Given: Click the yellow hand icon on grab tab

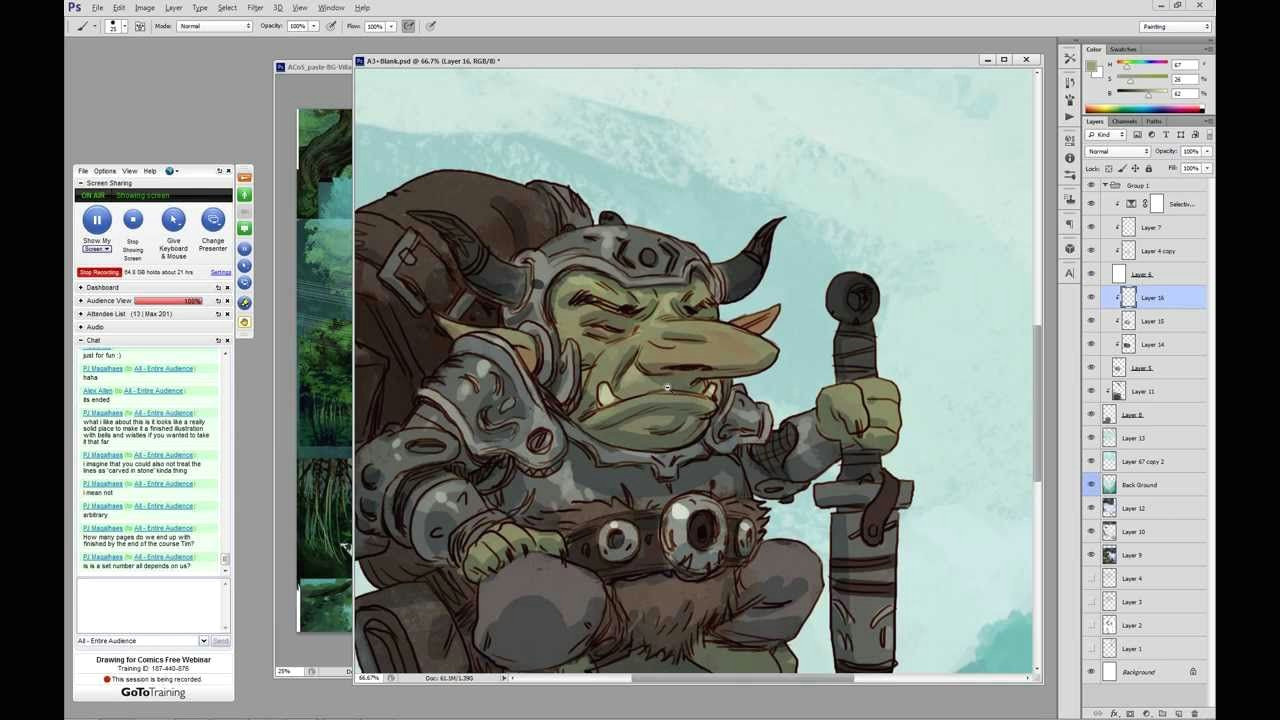Looking at the screenshot, I should click(x=244, y=322).
